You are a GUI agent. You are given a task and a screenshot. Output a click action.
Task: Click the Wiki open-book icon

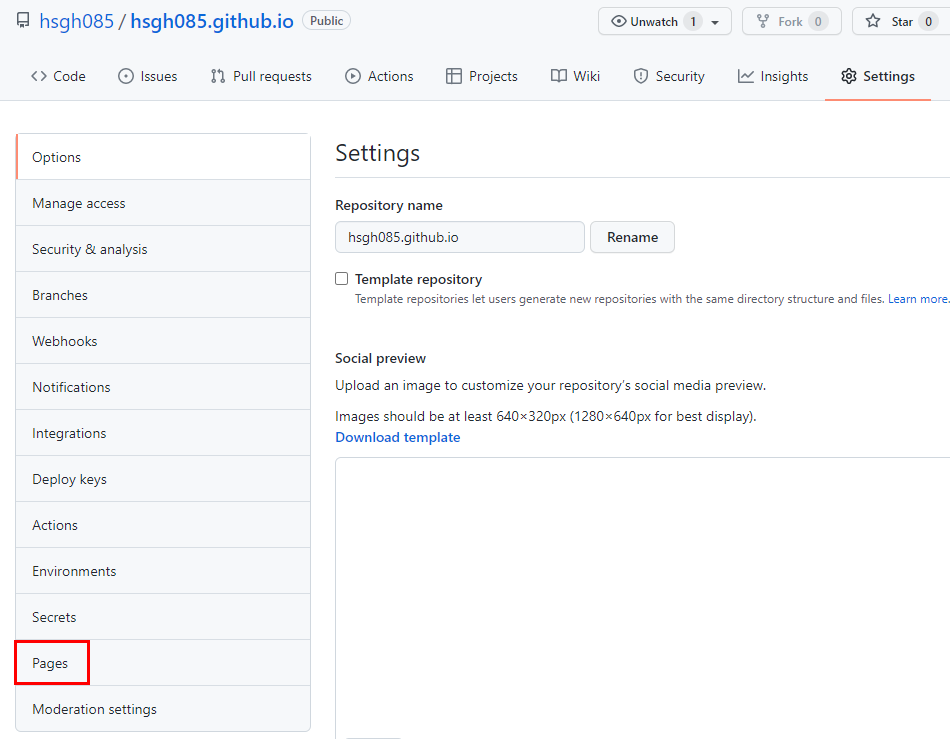559,76
